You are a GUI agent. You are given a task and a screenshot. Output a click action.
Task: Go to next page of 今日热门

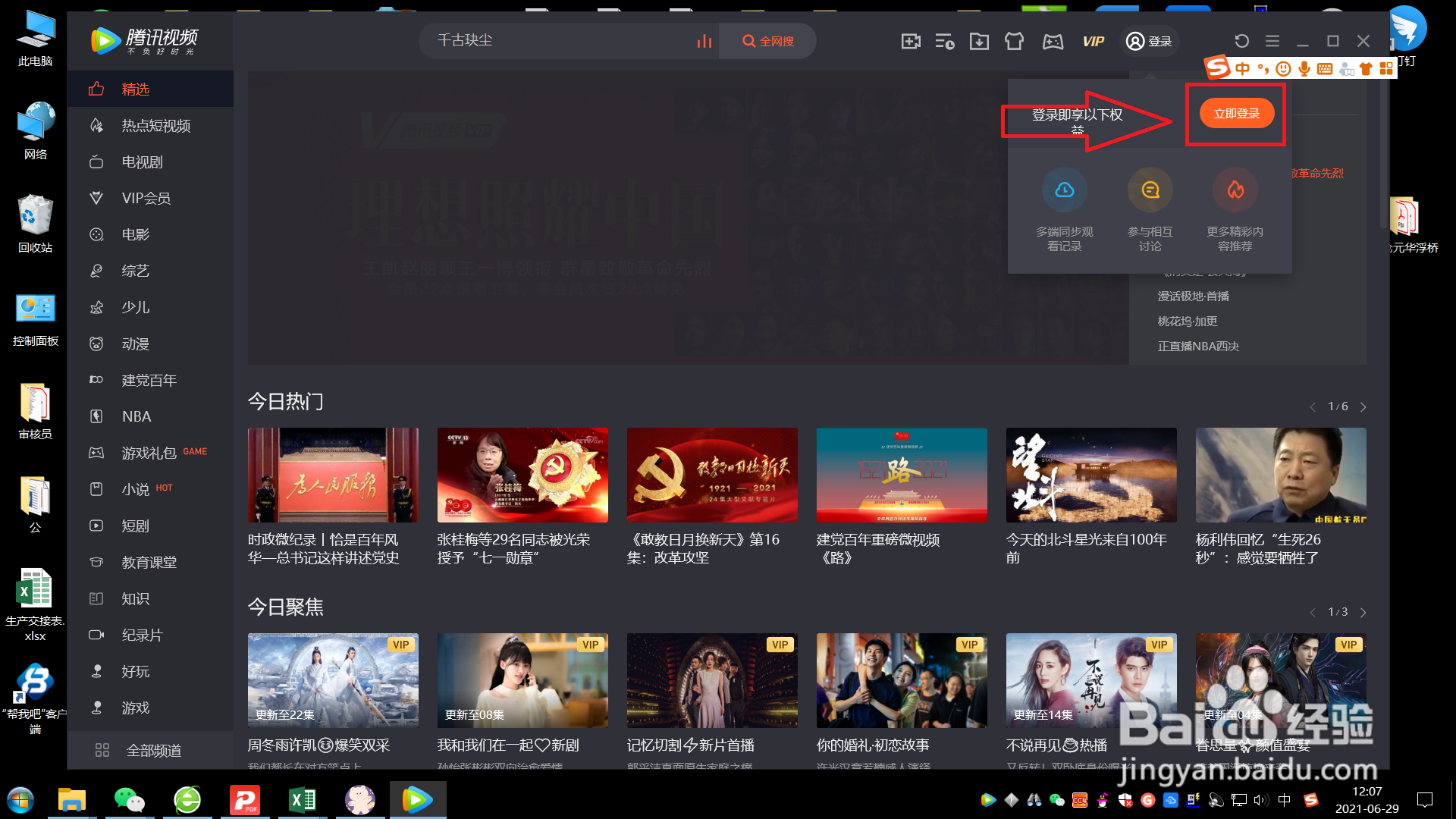click(x=1363, y=407)
